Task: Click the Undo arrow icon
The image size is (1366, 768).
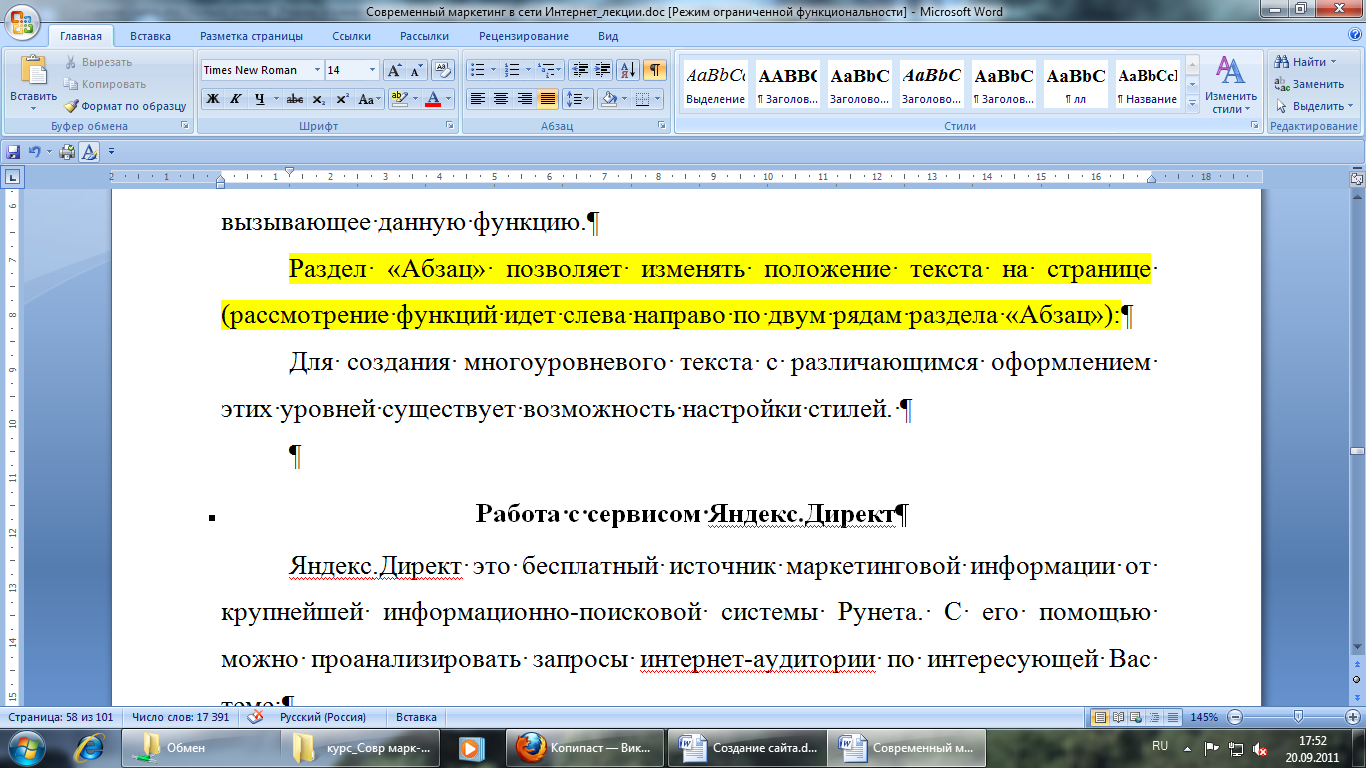Action: (x=34, y=152)
